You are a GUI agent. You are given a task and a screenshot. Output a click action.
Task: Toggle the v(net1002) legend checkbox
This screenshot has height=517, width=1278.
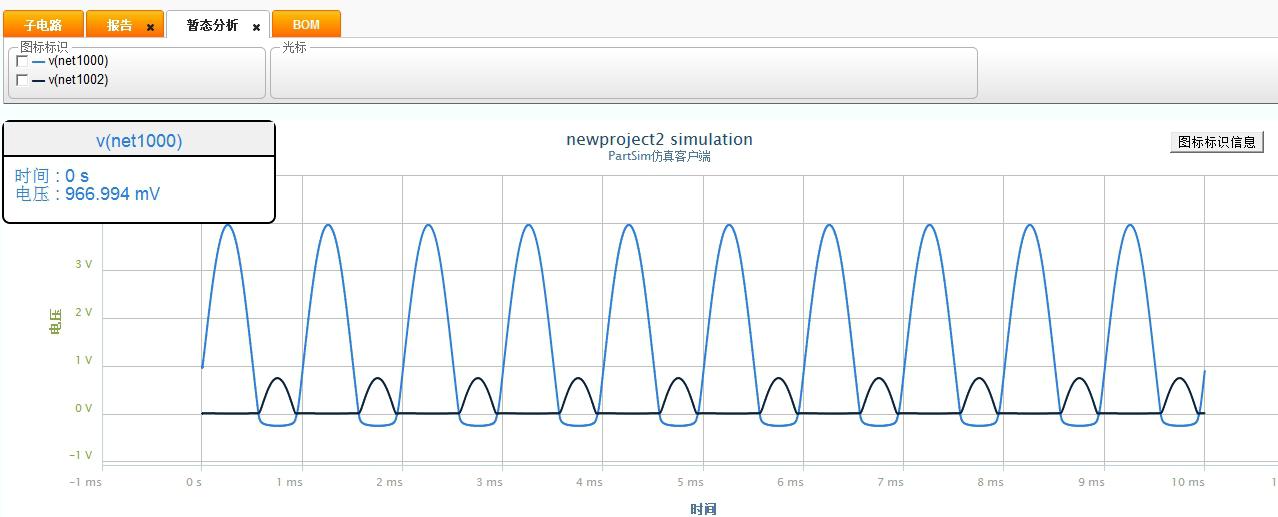pyautogui.click(x=22, y=80)
